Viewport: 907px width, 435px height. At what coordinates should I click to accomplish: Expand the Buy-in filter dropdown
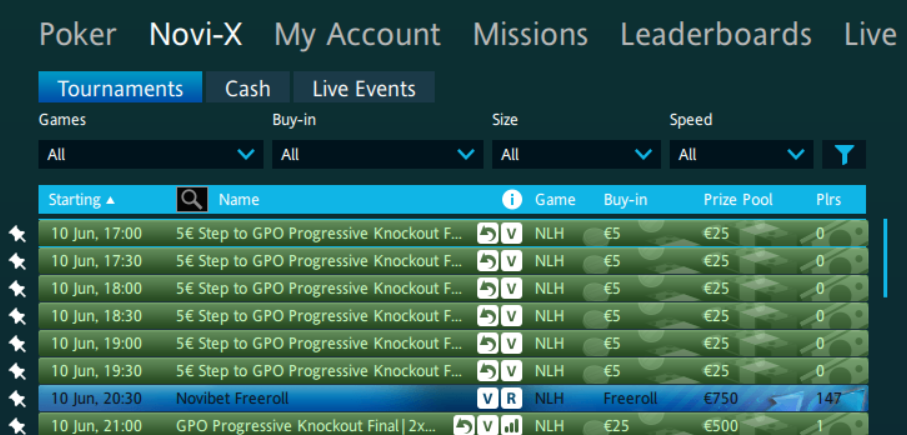coord(377,155)
